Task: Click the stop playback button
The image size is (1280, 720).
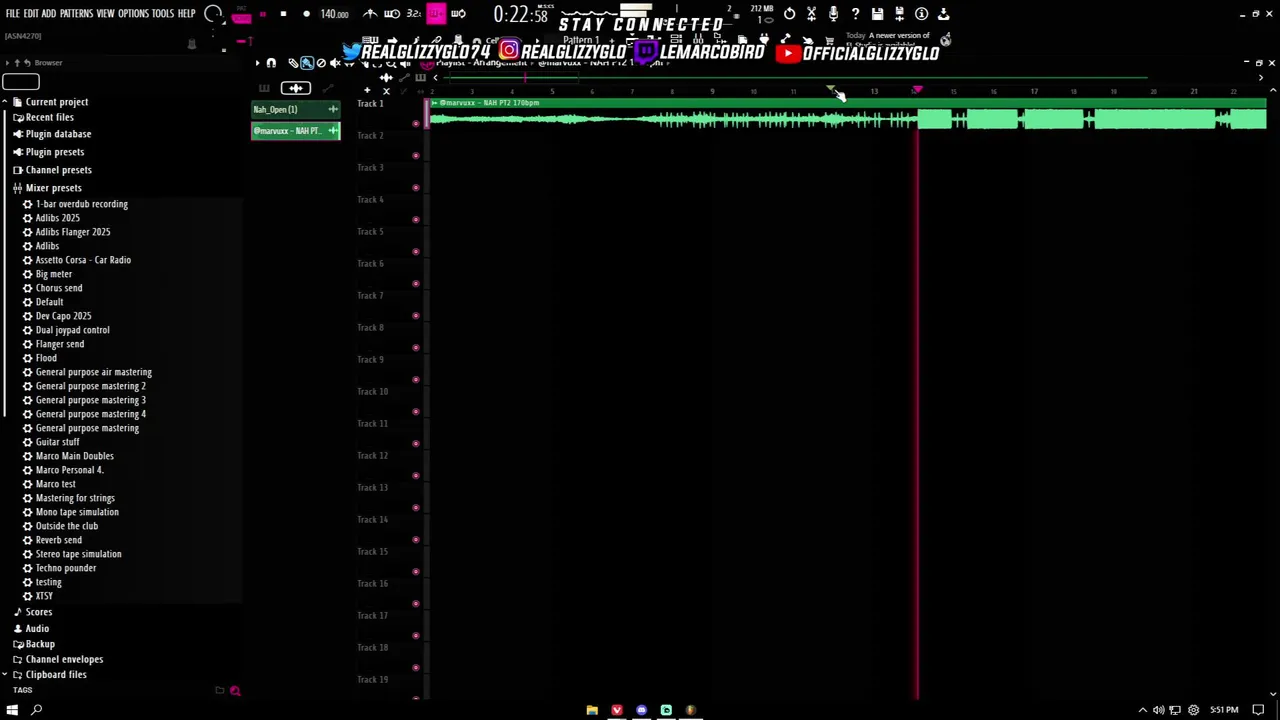Action: click(x=283, y=14)
